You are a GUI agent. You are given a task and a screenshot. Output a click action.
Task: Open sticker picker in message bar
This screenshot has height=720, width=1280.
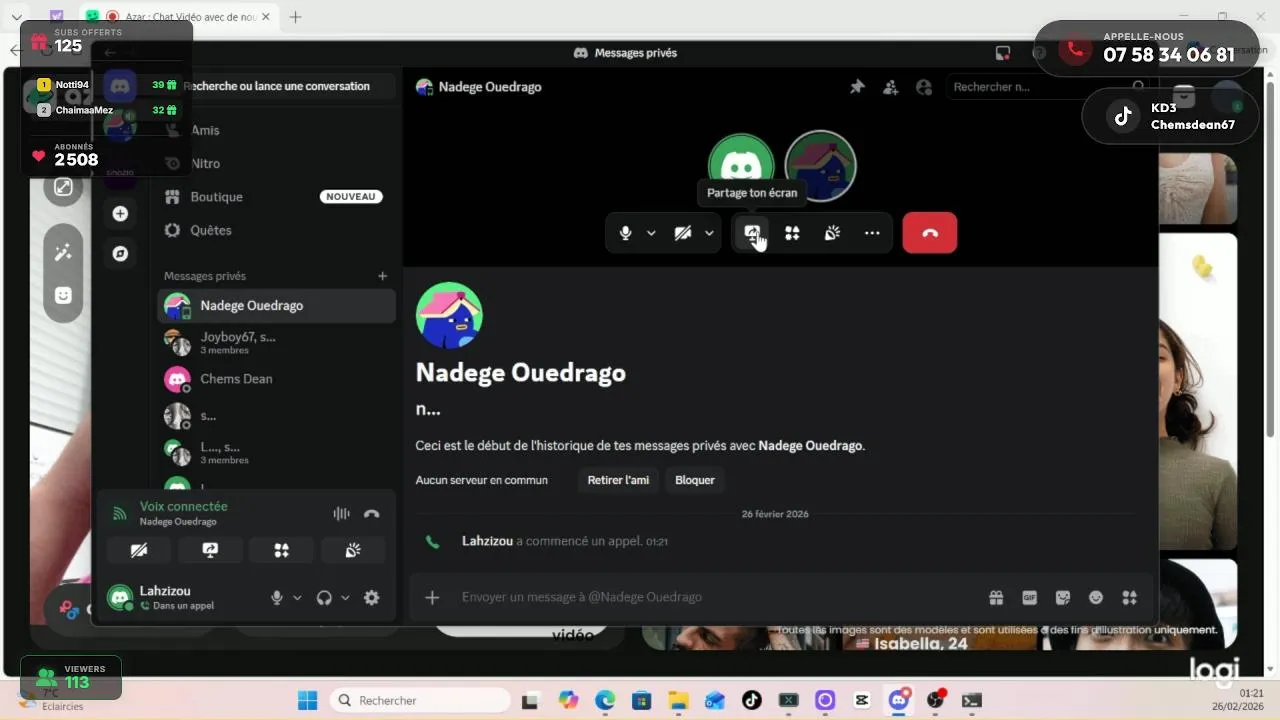(x=1063, y=598)
